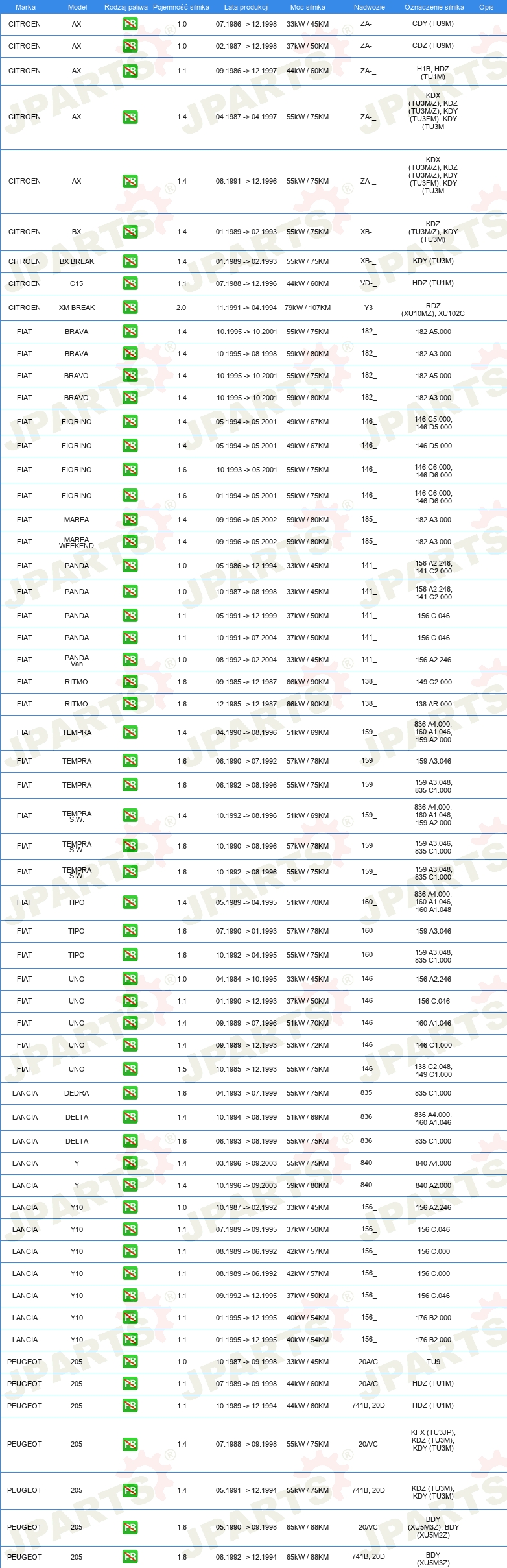Click fuel icon in Fiat BRAVA 59kW / 80KM row
This screenshot has width=507, height=1568.
click(130, 354)
